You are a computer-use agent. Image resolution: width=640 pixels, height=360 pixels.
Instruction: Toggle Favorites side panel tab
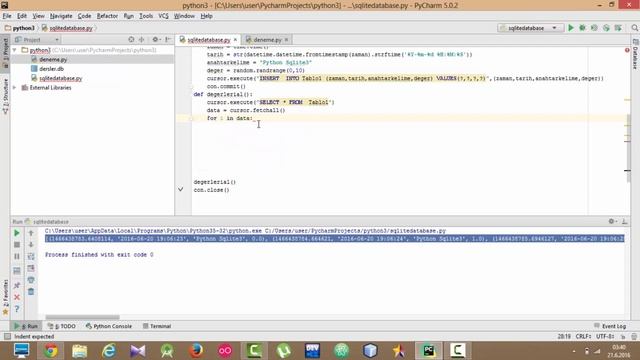(x=5, y=297)
